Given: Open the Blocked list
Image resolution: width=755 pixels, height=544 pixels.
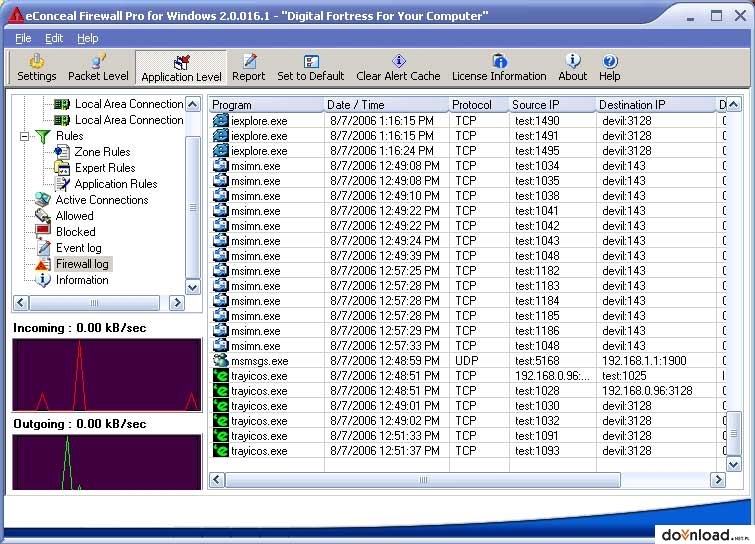Looking at the screenshot, I should click(76, 232).
